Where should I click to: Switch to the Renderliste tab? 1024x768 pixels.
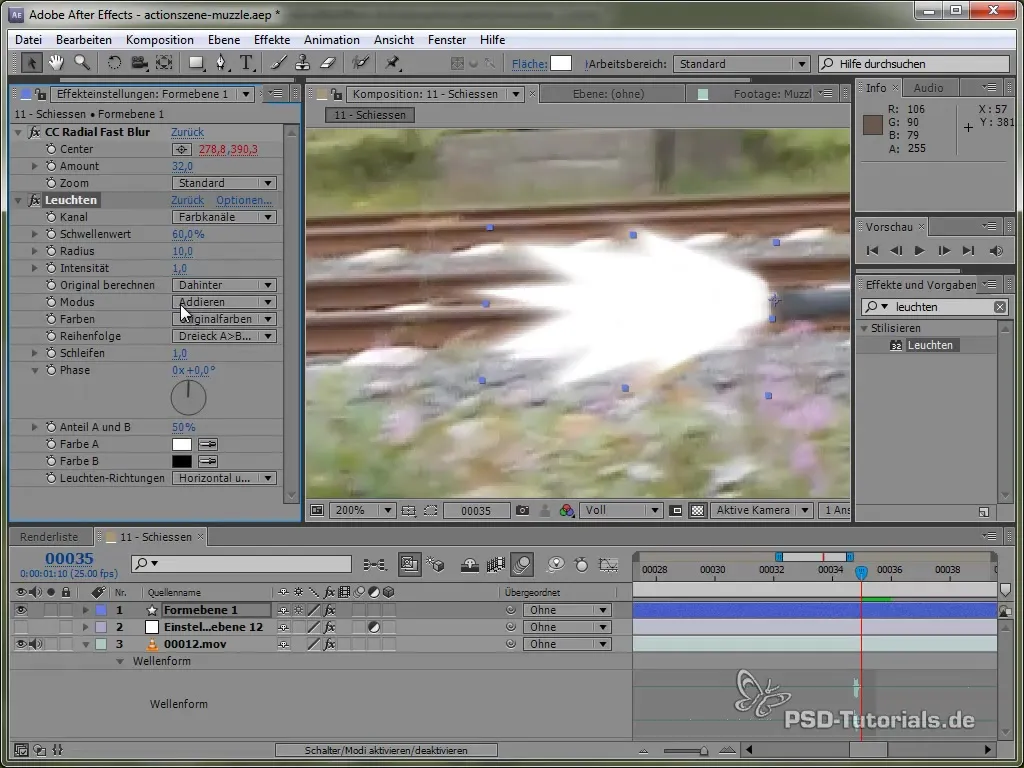click(x=49, y=537)
